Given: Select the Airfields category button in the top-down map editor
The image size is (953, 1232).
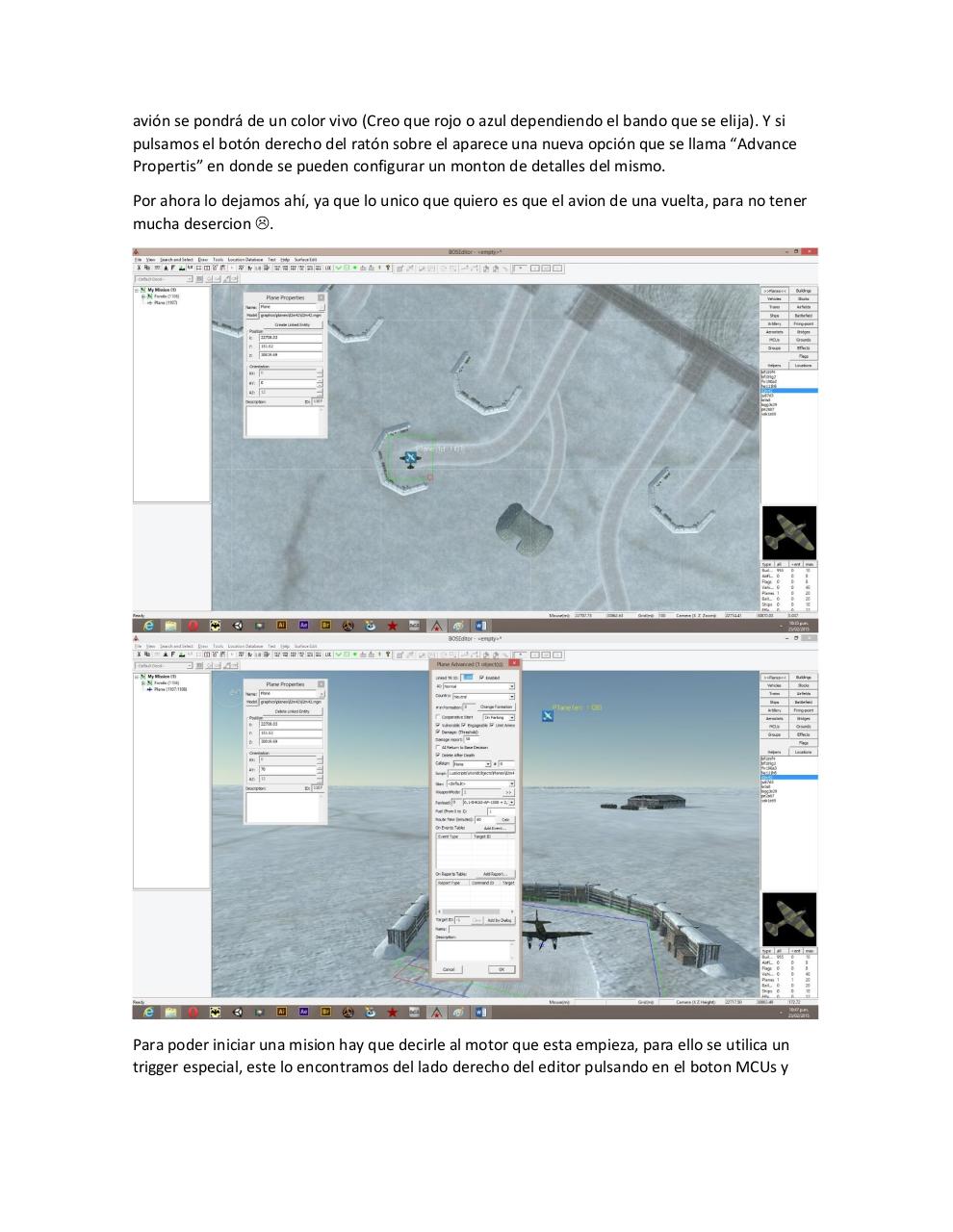Looking at the screenshot, I should pos(804,307).
